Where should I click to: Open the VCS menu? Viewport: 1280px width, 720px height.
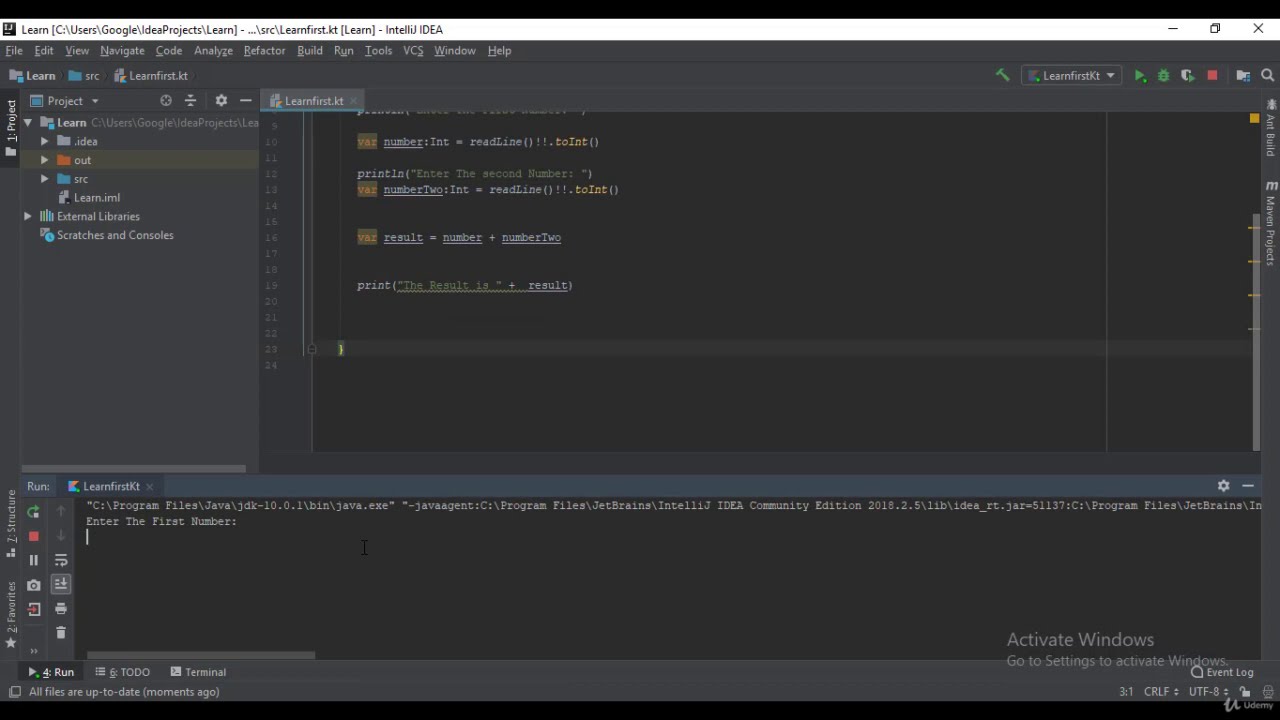pos(413,50)
